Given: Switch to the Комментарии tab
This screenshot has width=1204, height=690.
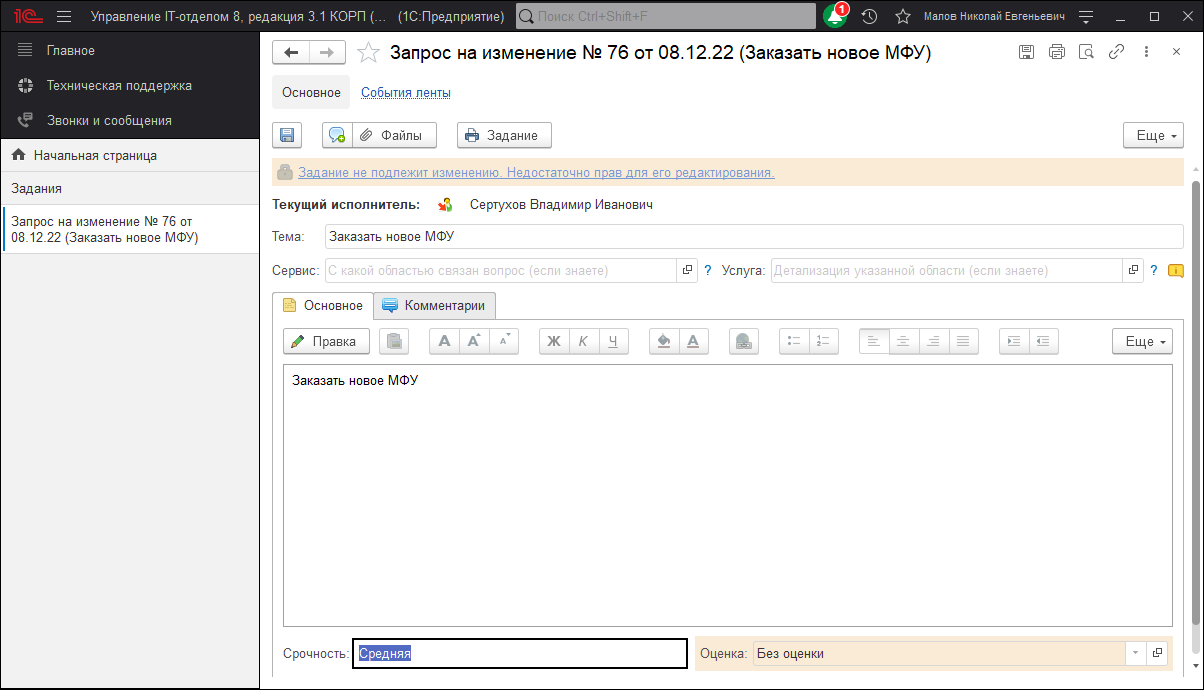Looking at the screenshot, I should click(434, 305).
